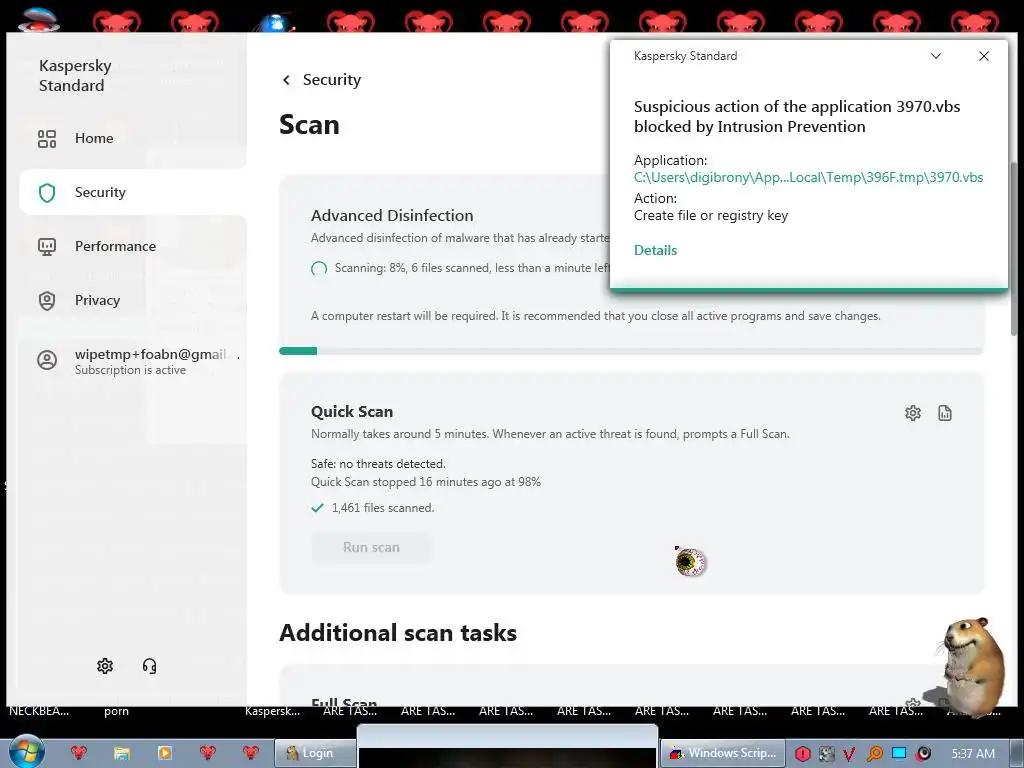This screenshot has width=1024, height=768.
Task: Click the Security shield icon
Action: coord(47,193)
